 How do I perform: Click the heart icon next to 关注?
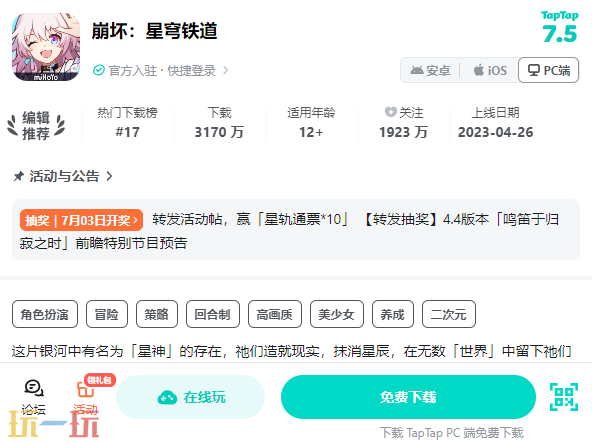click(390, 112)
